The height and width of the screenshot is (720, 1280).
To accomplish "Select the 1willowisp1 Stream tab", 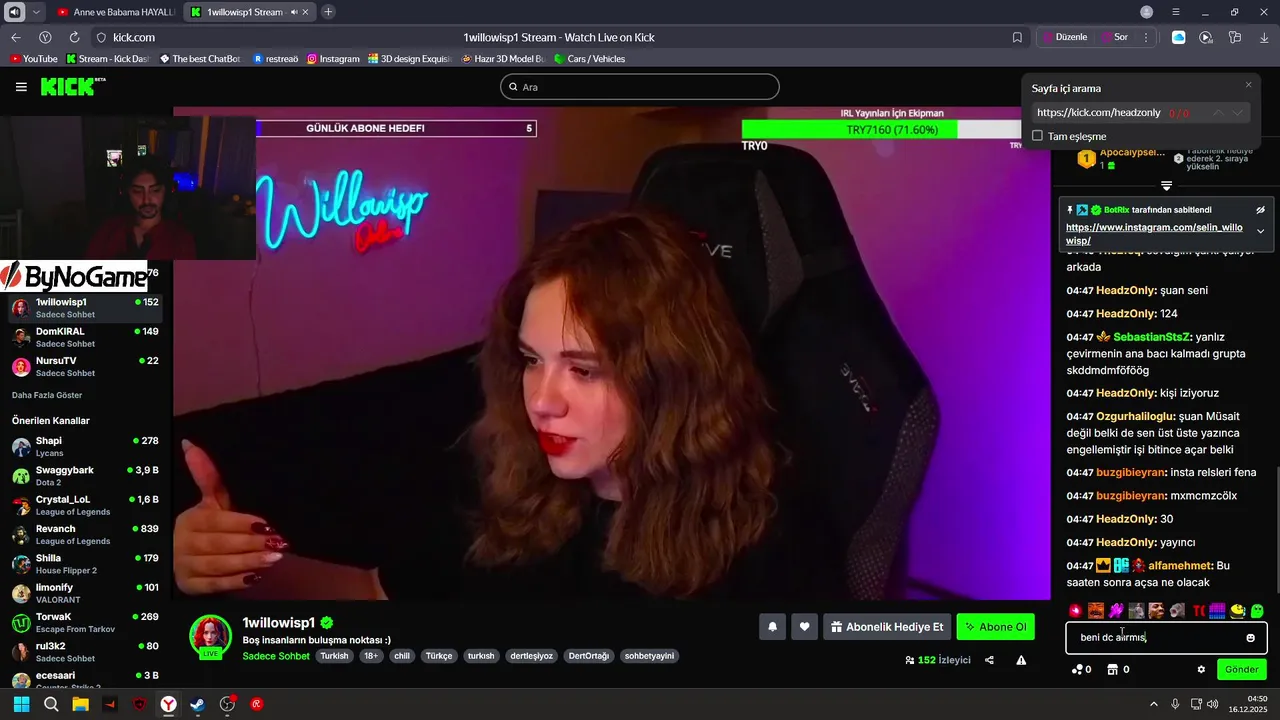I will point(249,12).
